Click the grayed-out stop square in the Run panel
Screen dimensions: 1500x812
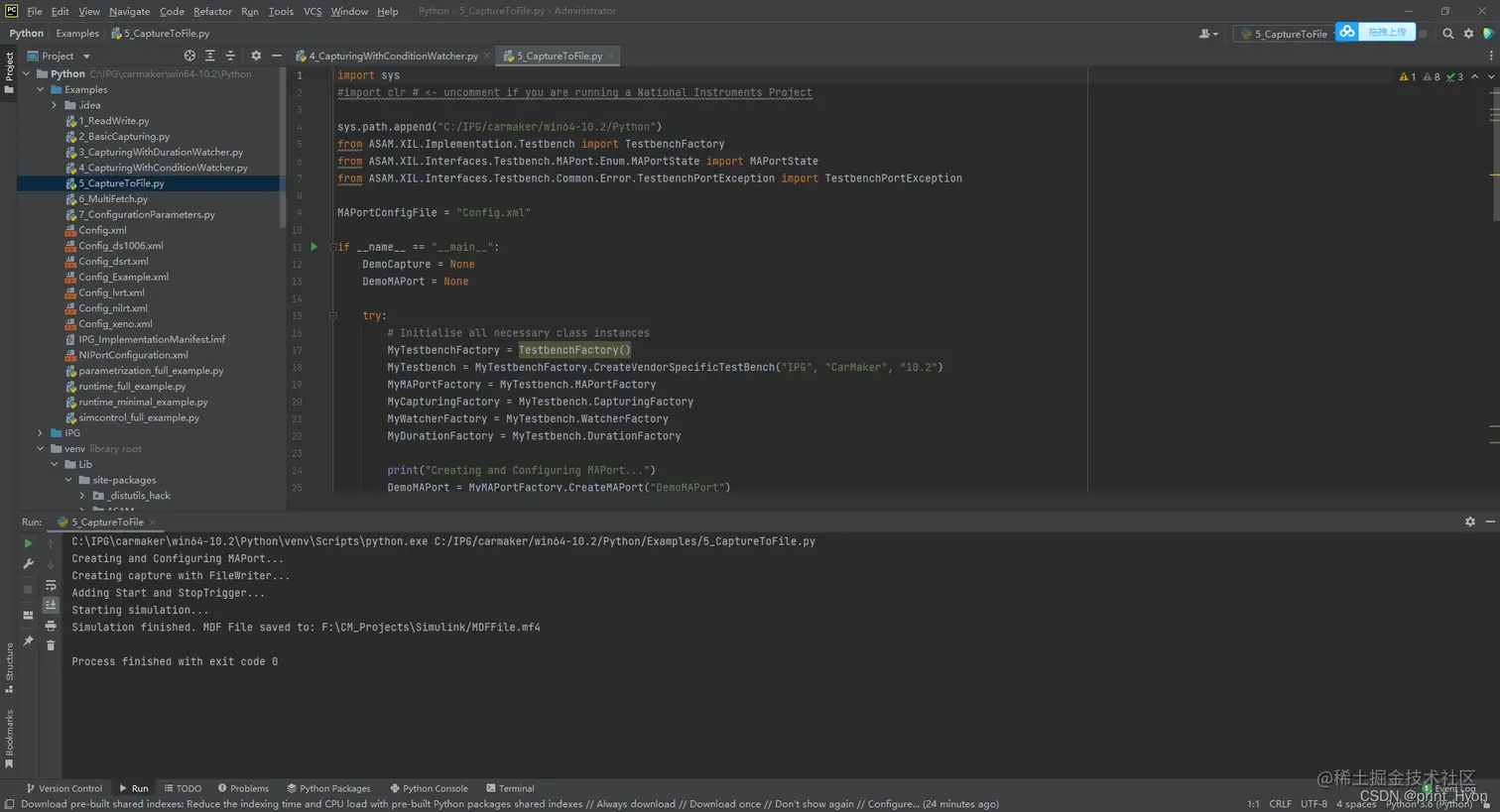(x=28, y=589)
